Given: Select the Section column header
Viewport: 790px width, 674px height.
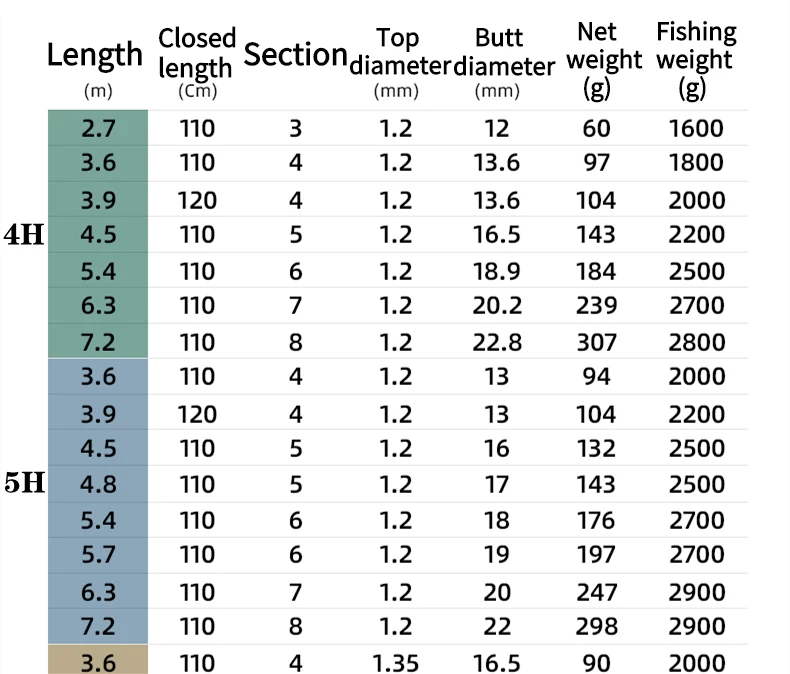Looking at the screenshot, I should (295, 55).
